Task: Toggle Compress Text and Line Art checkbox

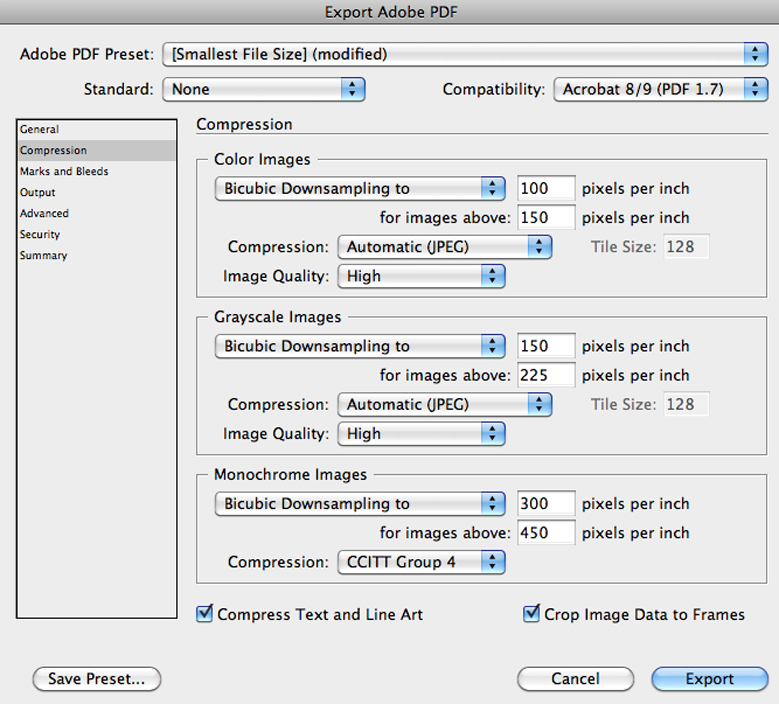Action: coord(205,614)
